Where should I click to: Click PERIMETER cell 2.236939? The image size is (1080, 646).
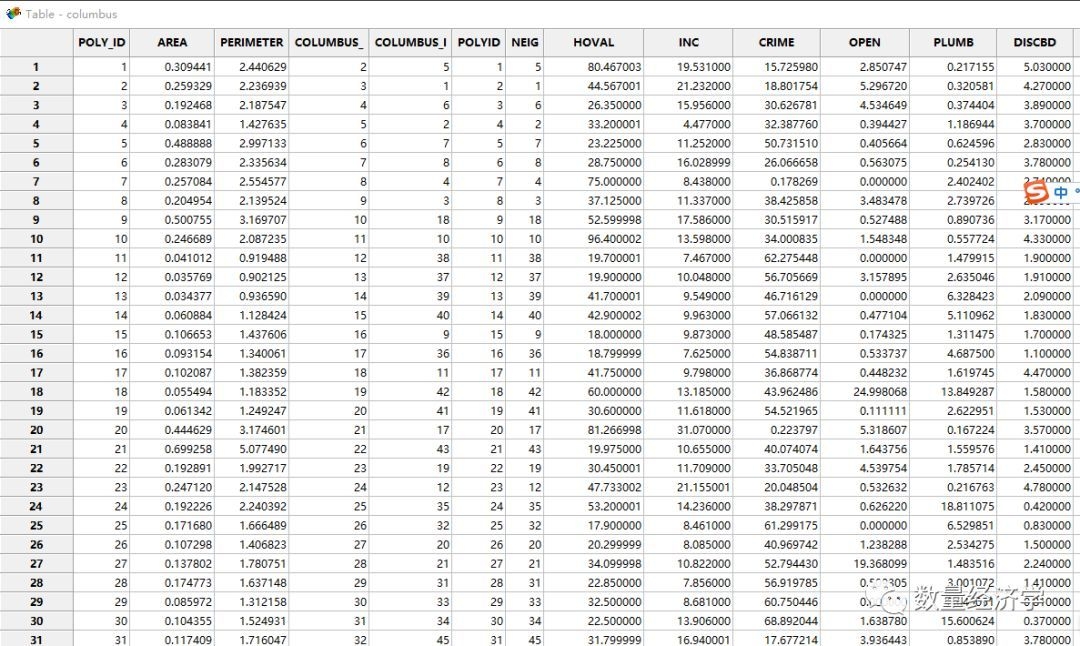(251, 86)
